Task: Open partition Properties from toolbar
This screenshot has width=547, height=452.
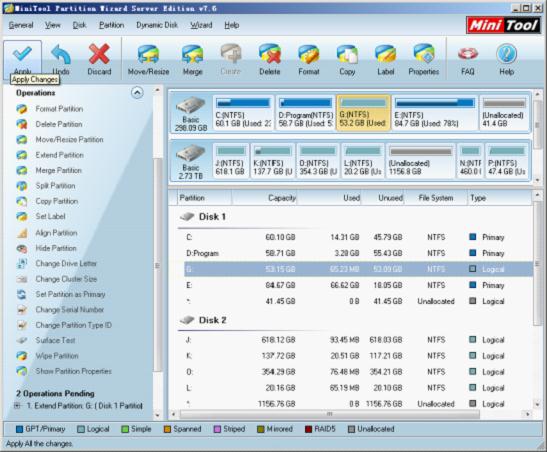Action: tap(424, 55)
